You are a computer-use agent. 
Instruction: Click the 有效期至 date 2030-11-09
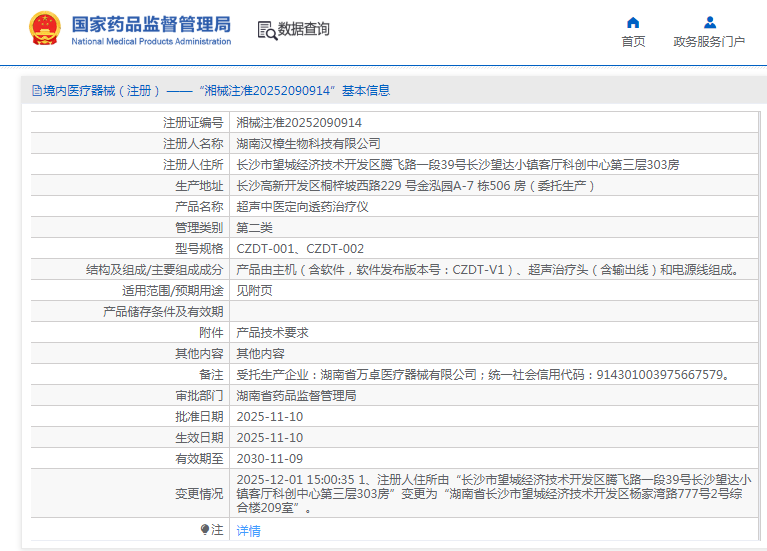pos(269,459)
